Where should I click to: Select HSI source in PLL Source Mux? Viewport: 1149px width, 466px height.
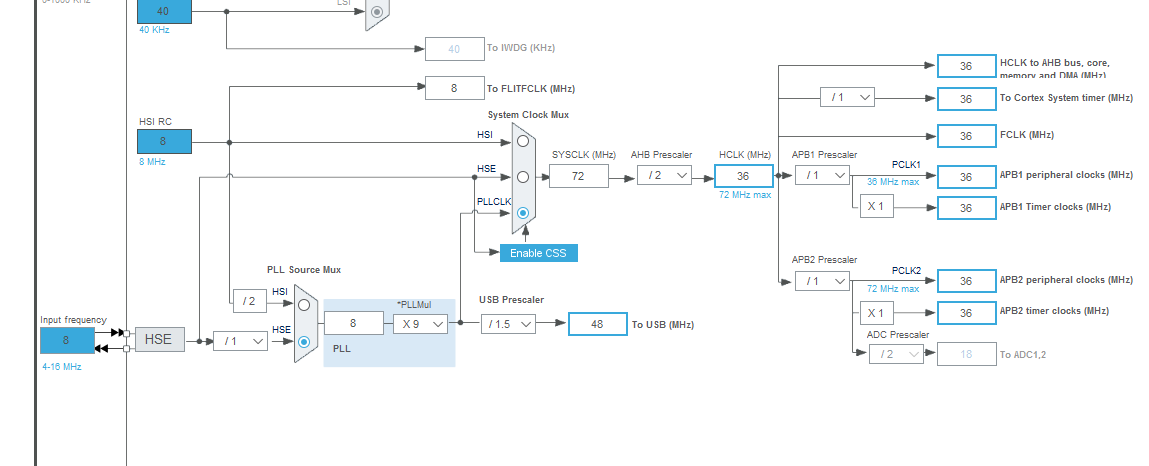pos(303,305)
